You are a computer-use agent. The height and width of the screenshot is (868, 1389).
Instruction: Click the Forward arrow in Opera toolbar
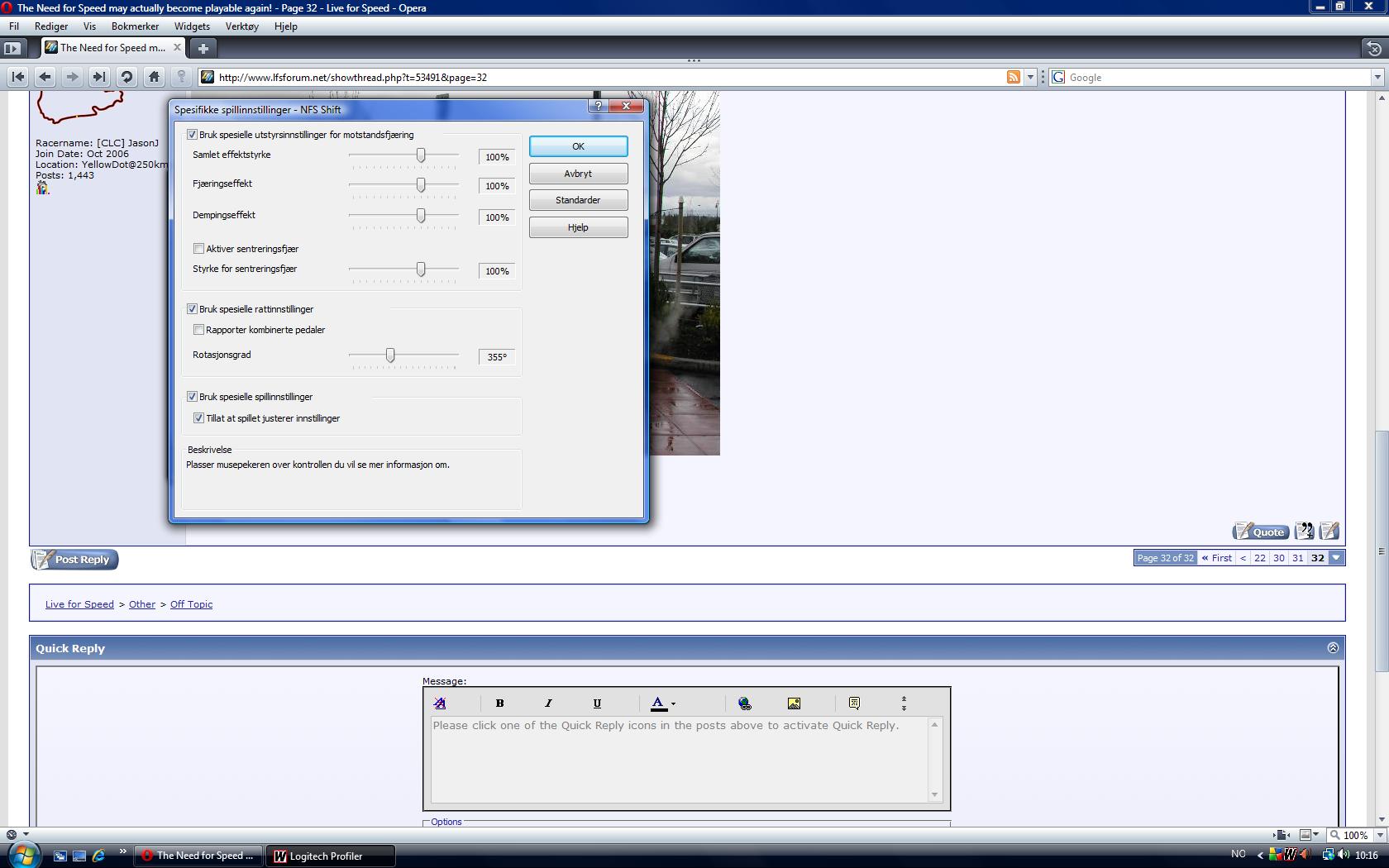(x=73, y=77)
